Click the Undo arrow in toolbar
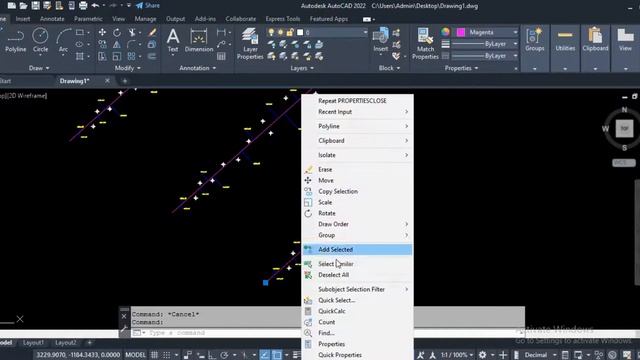The image size is (640, 360). point(96,6)
